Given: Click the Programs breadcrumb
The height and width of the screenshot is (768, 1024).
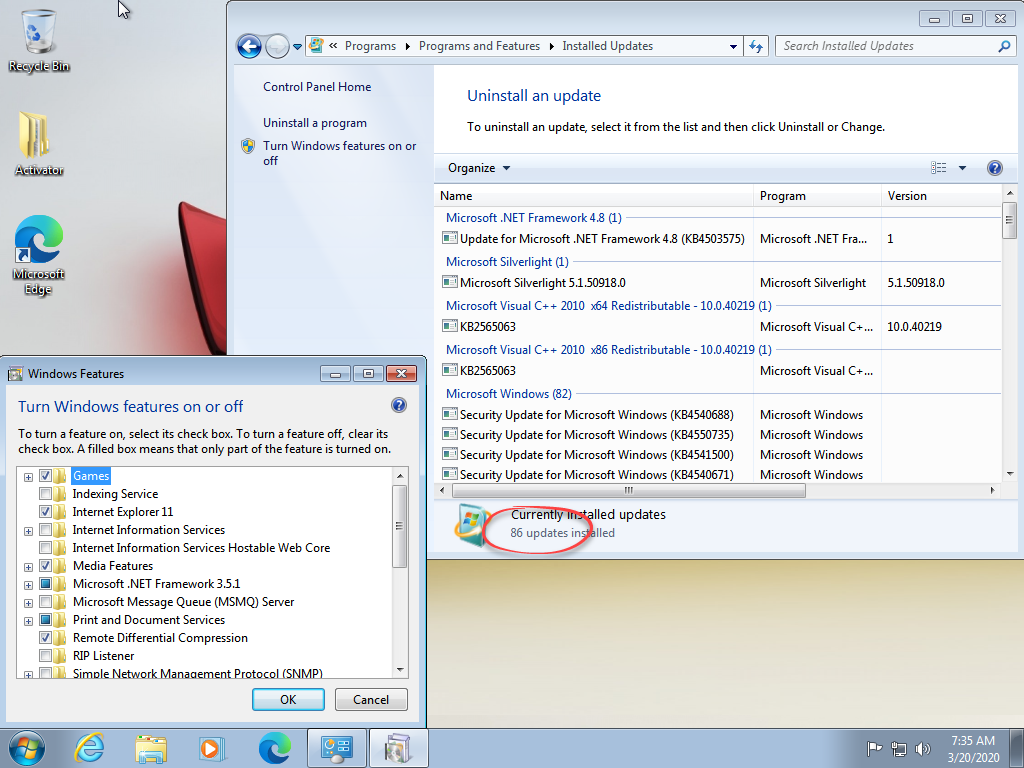Looking at the screenshot, I should tap(370, 46).
